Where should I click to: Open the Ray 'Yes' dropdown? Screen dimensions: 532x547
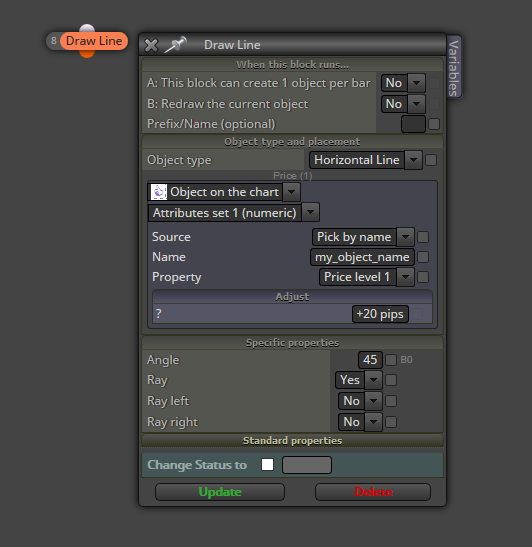(359, 380)
